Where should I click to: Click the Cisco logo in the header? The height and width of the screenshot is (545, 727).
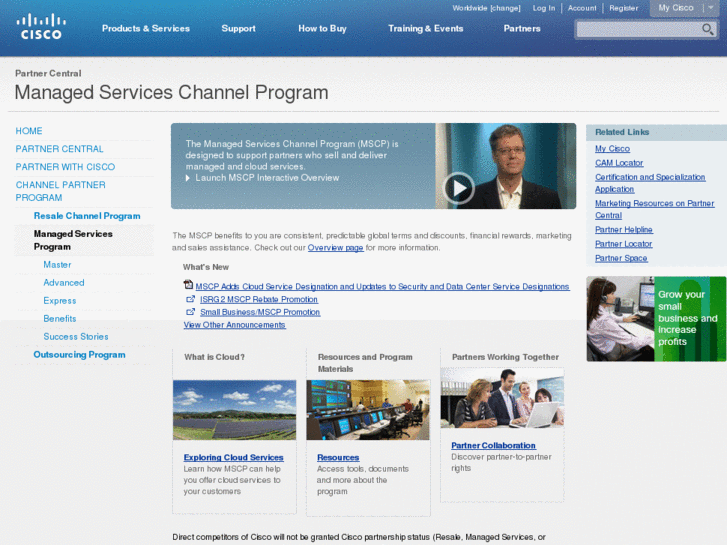41,26
